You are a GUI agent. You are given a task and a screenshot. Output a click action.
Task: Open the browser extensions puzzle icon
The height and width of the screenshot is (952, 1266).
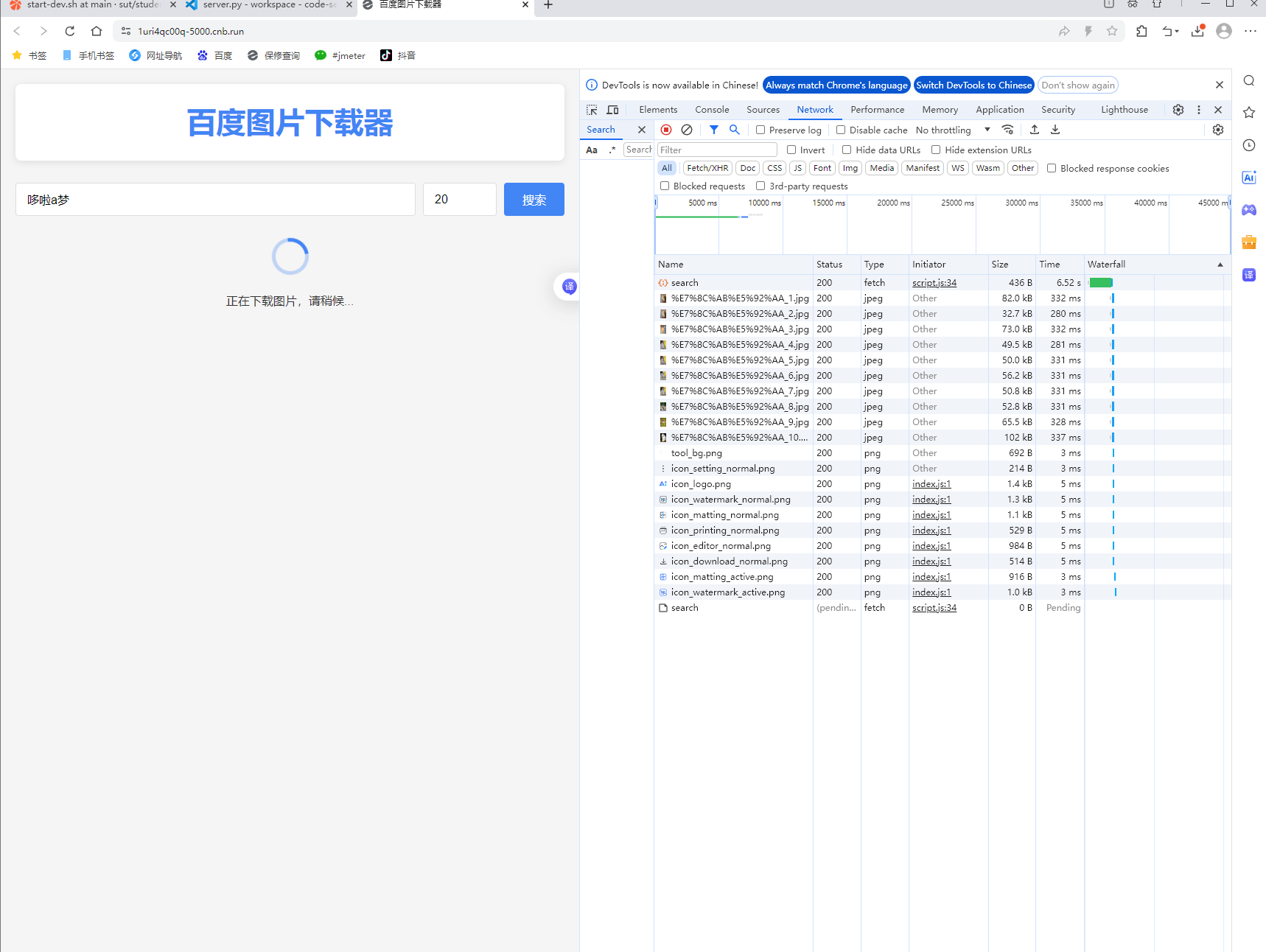point(1141,31)
